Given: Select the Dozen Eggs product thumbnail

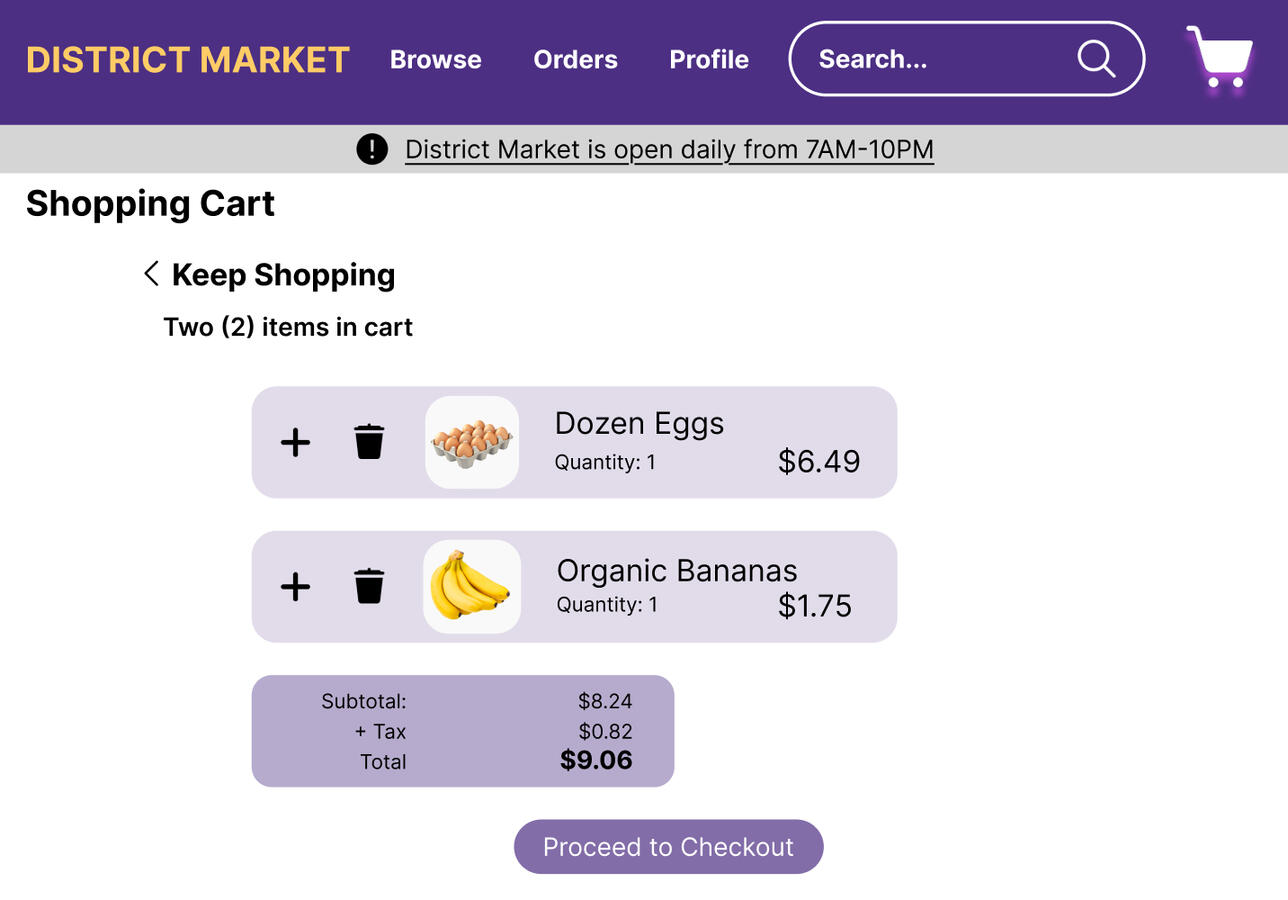Looking at the screenshot, I should [x=471, y=441].
